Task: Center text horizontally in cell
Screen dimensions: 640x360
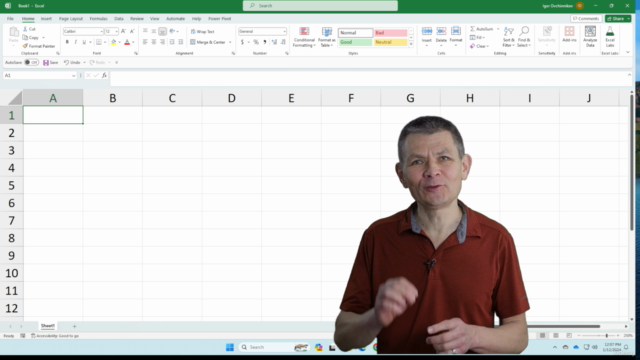Action: coord(153,42)
